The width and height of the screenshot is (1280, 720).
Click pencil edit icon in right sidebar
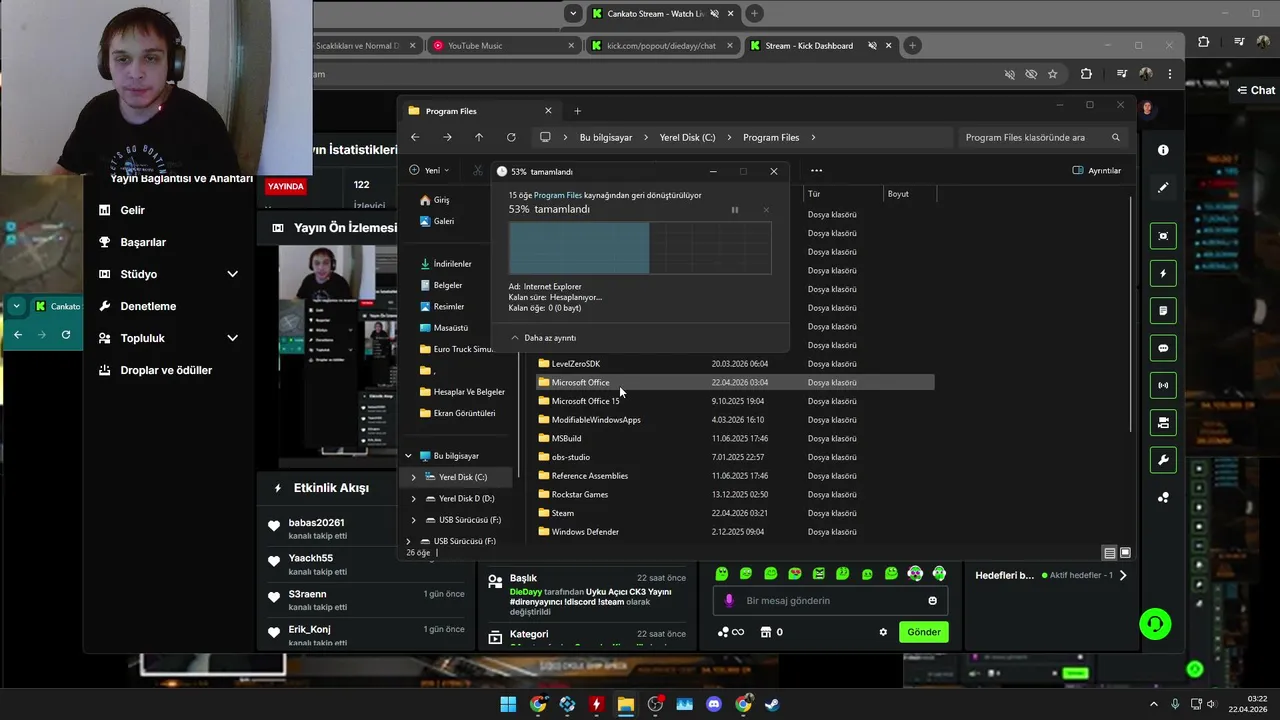click(1163, 187)
